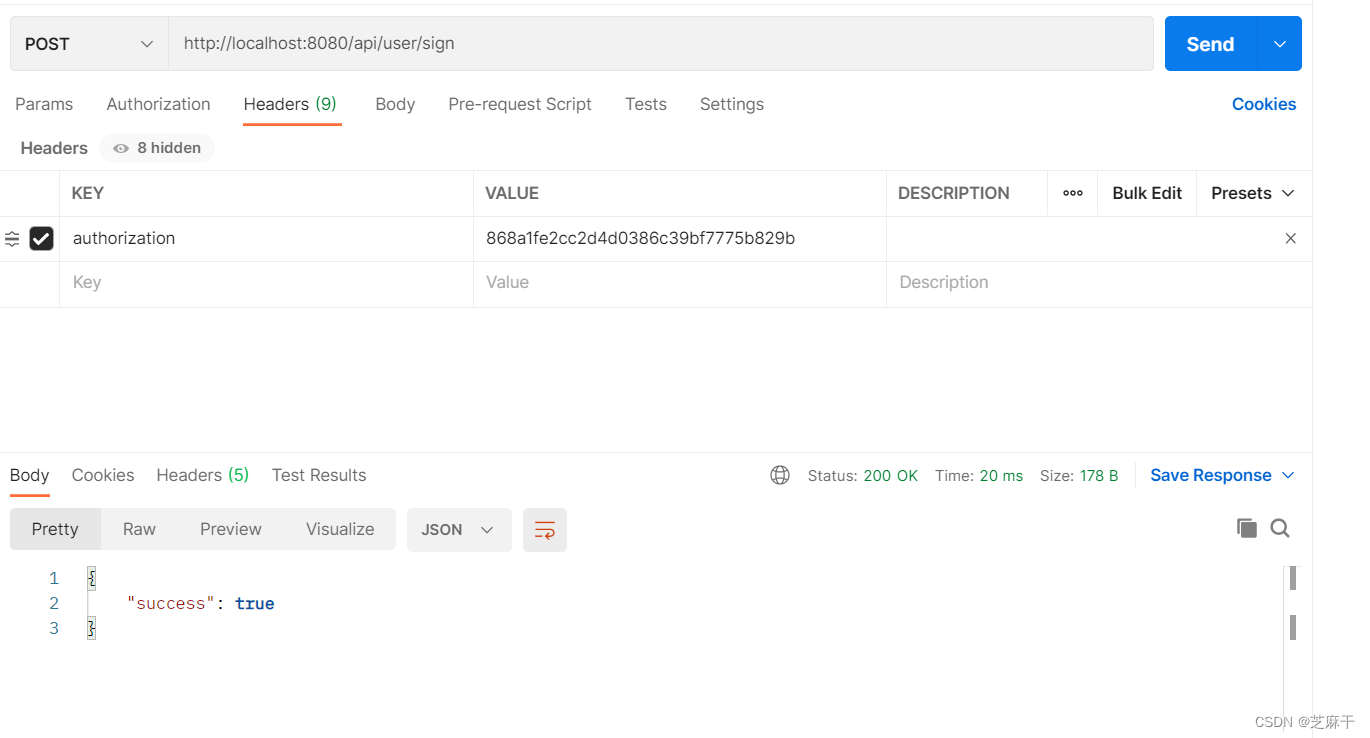Image resolution: width=1370 pixels, height=738 pixels.
Task: Click the globe network info icon
Action: (780, 475)
